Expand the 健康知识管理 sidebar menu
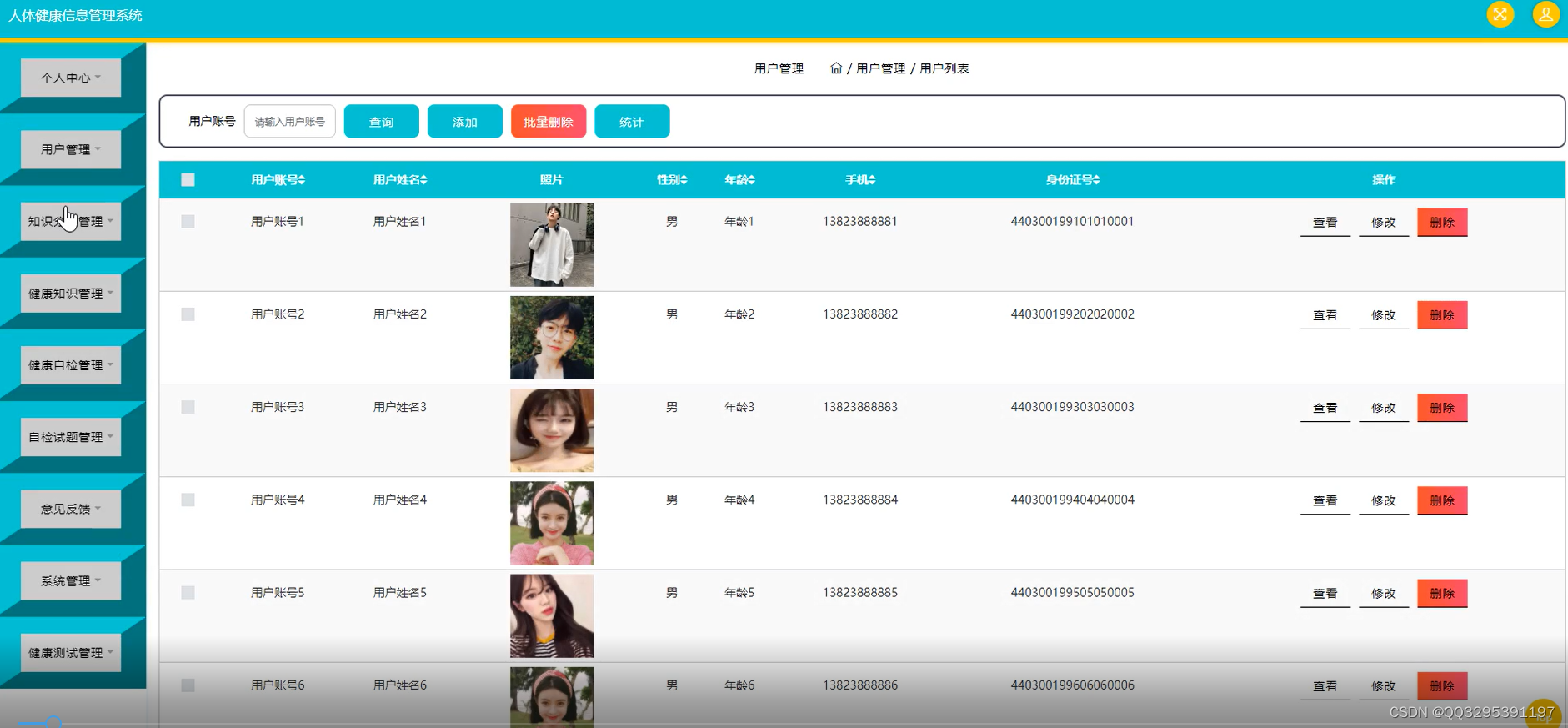This screenshot has height=728, width=1568. tap(71, 293)
